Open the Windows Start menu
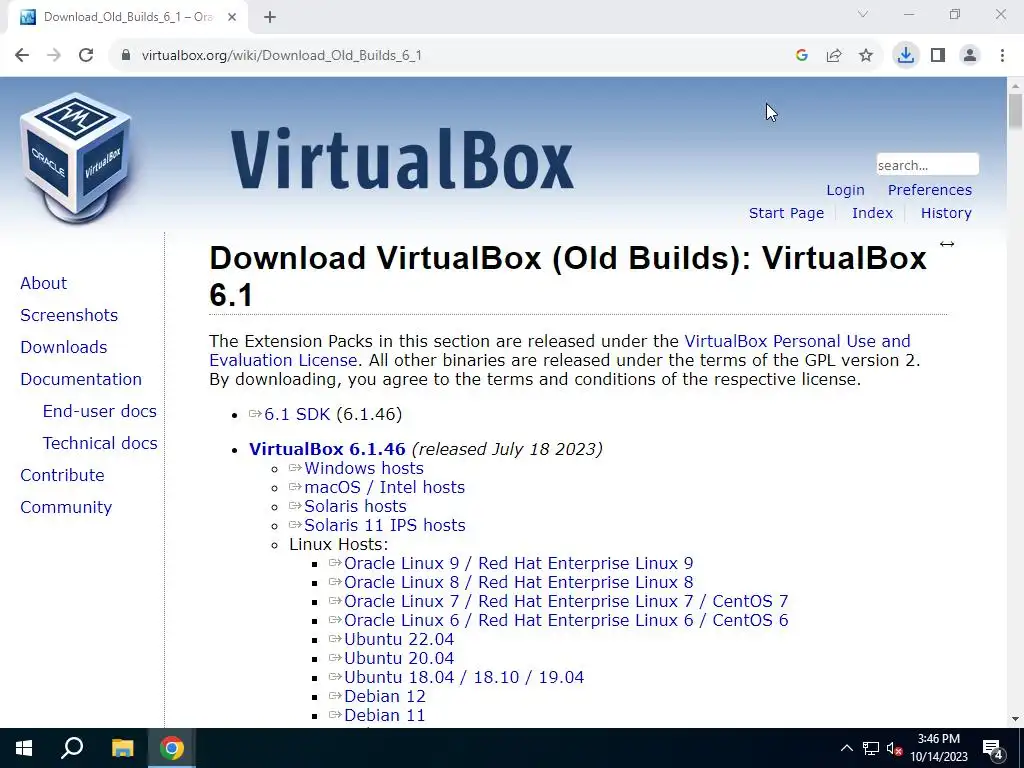1024x768 pixels. pyautogui.click(x=24, y=748)
